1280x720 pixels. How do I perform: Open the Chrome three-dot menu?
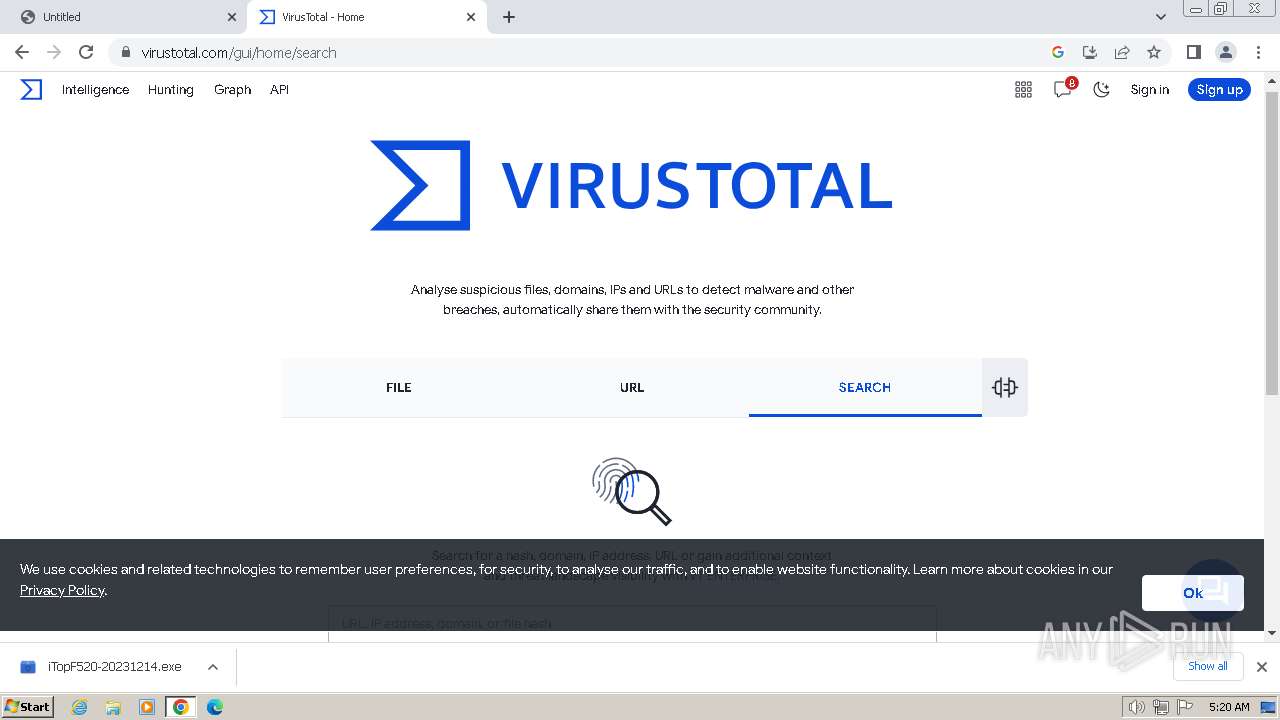1258,52
